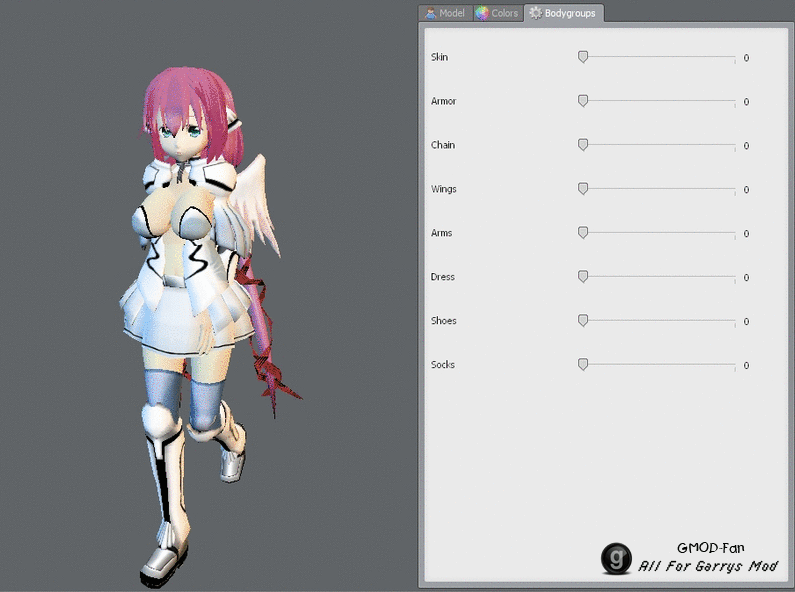Click the Socks label
Screen dimensions: 795x592
(443, 364)
